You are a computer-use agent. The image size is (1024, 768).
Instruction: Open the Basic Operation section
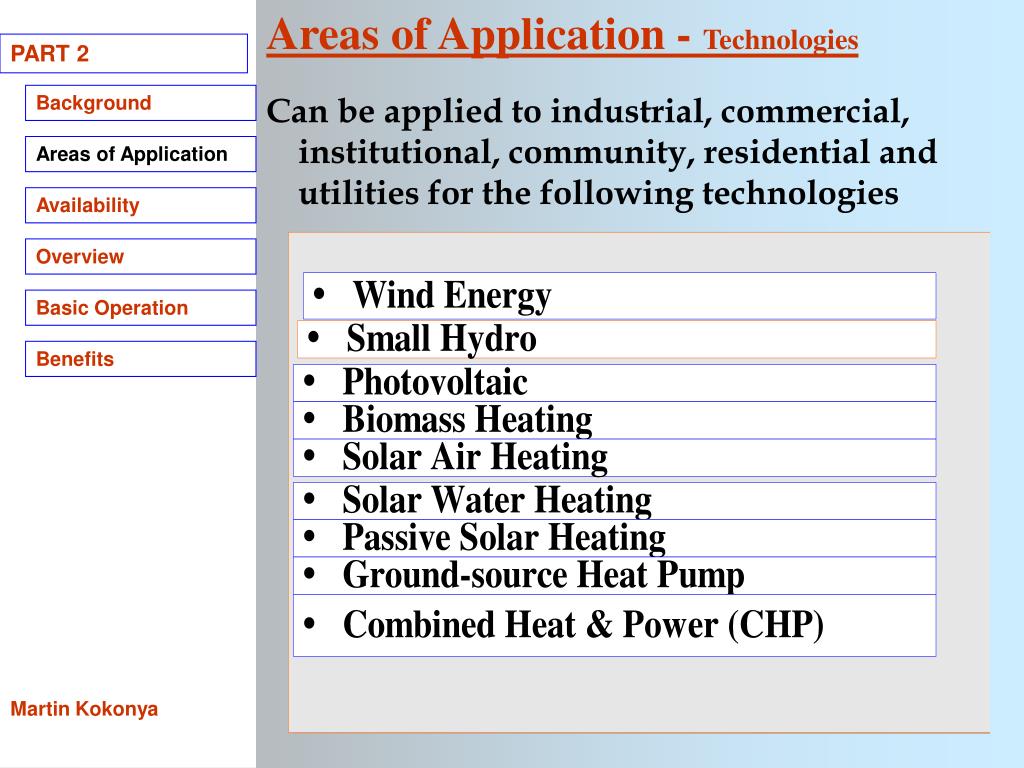point(140,308)
